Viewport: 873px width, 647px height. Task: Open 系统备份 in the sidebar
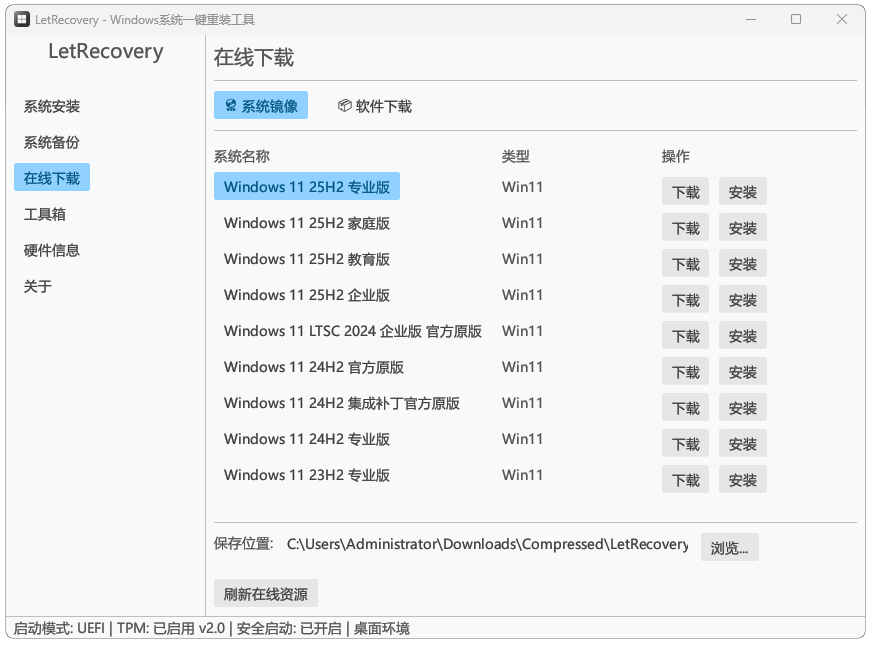pyautogui.click(x=52, y=142)
